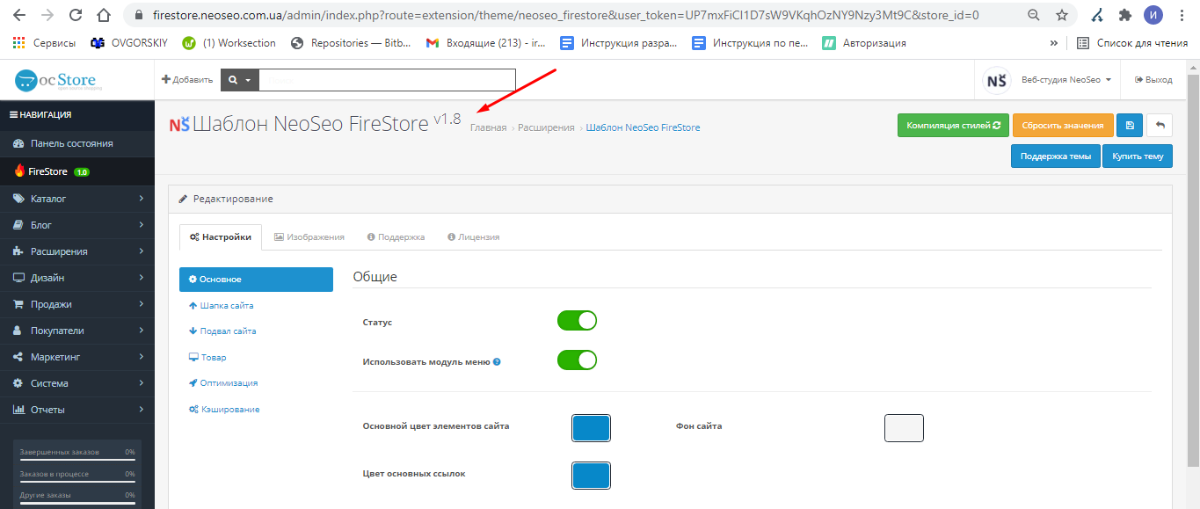Screen dimensions: 1200x509
Task: Expand the Блог menu
Action: coord(77,225)
